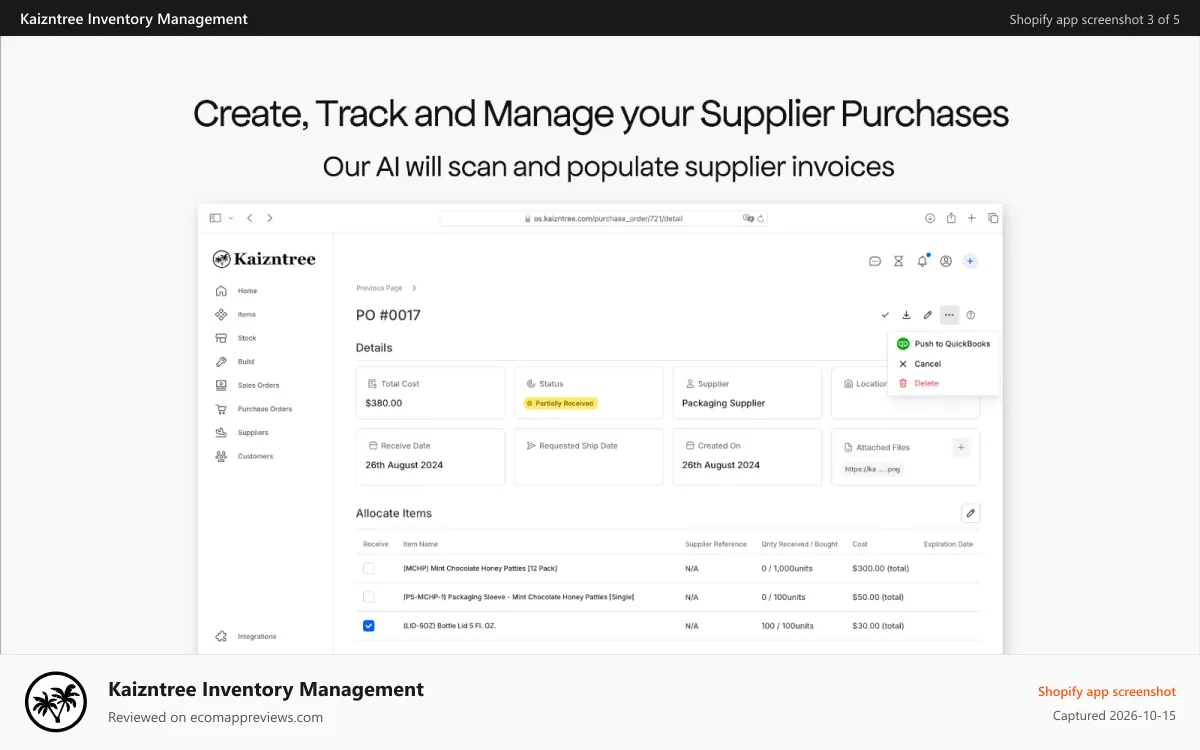Click the browser share icon
The width and height of the screenshot is (1200, 750).
click(951, 218)
